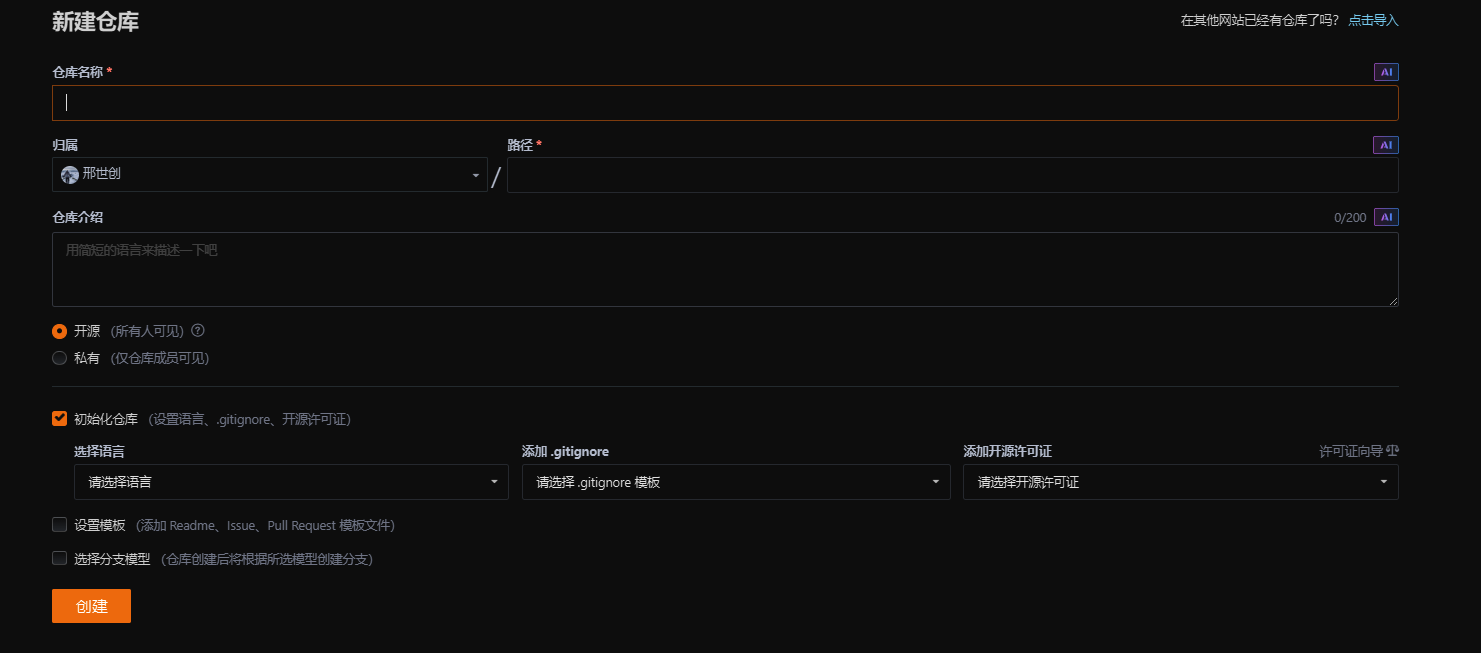Screen dimensions: 1481x653
Task: Click the 仓库名称 input field
Action: [724, 102]
